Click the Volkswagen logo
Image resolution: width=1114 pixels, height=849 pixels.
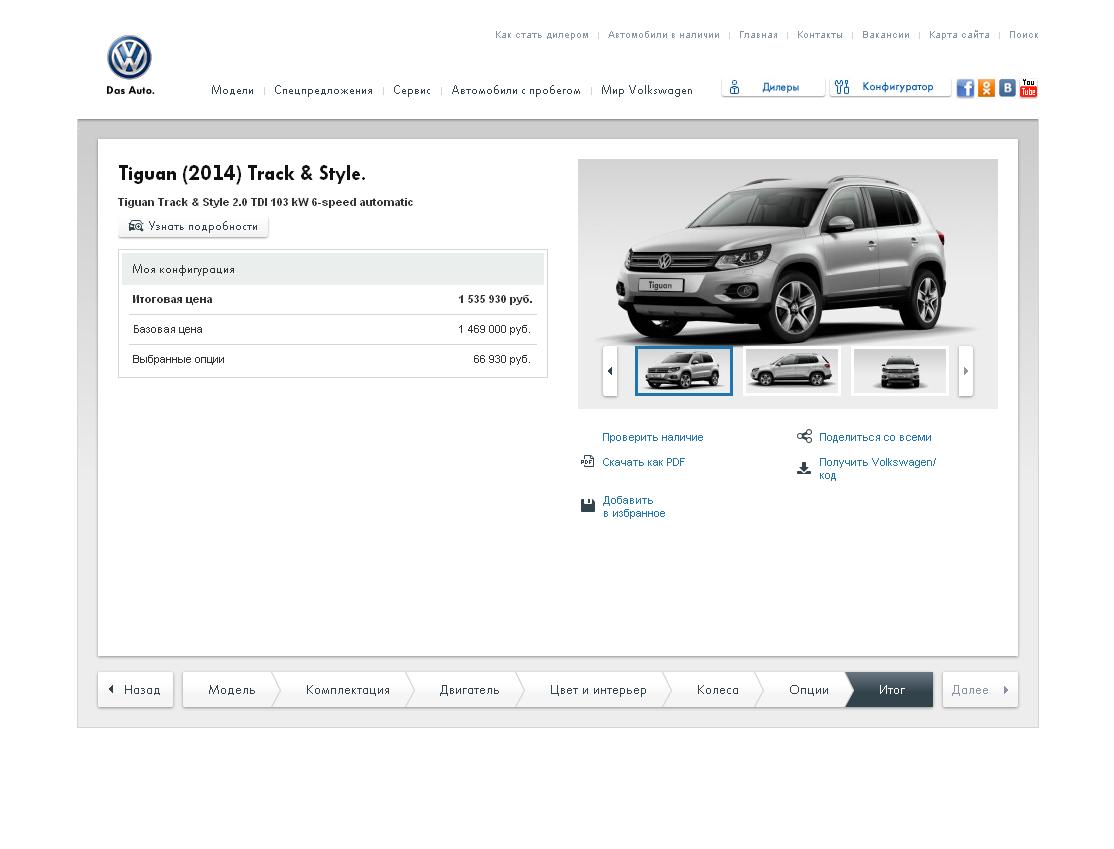(129, 58)
